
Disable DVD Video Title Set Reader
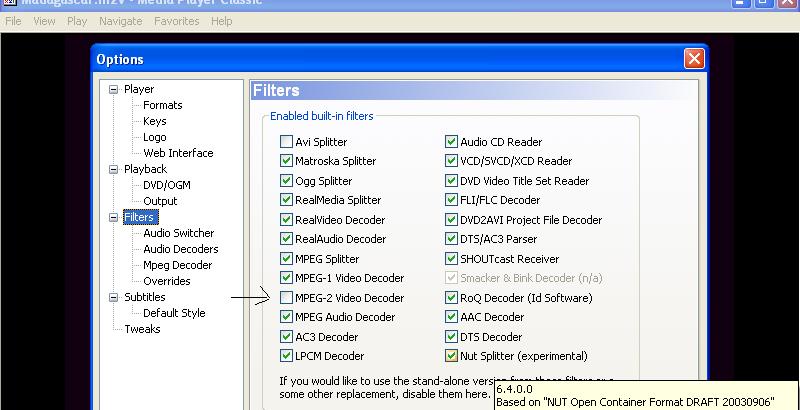click(x=451, y=181)
